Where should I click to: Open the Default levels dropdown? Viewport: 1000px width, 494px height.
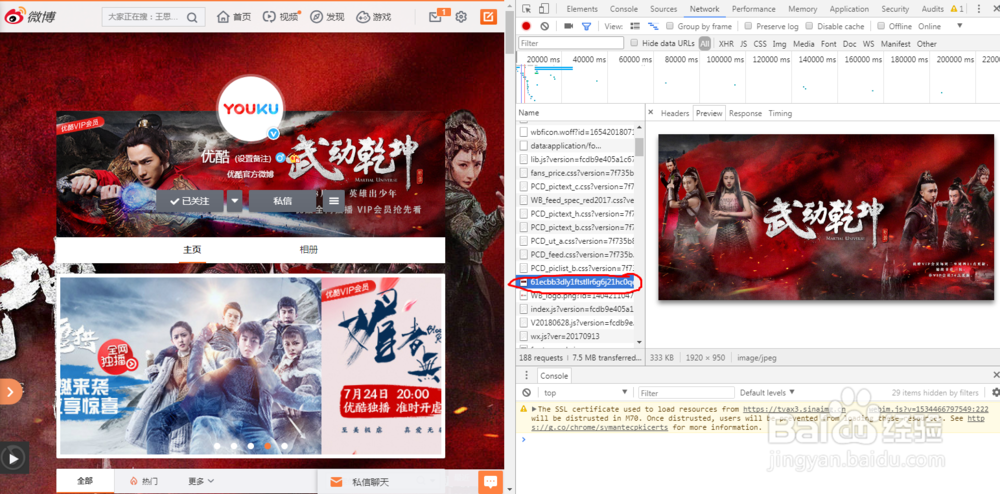point(767,393)
